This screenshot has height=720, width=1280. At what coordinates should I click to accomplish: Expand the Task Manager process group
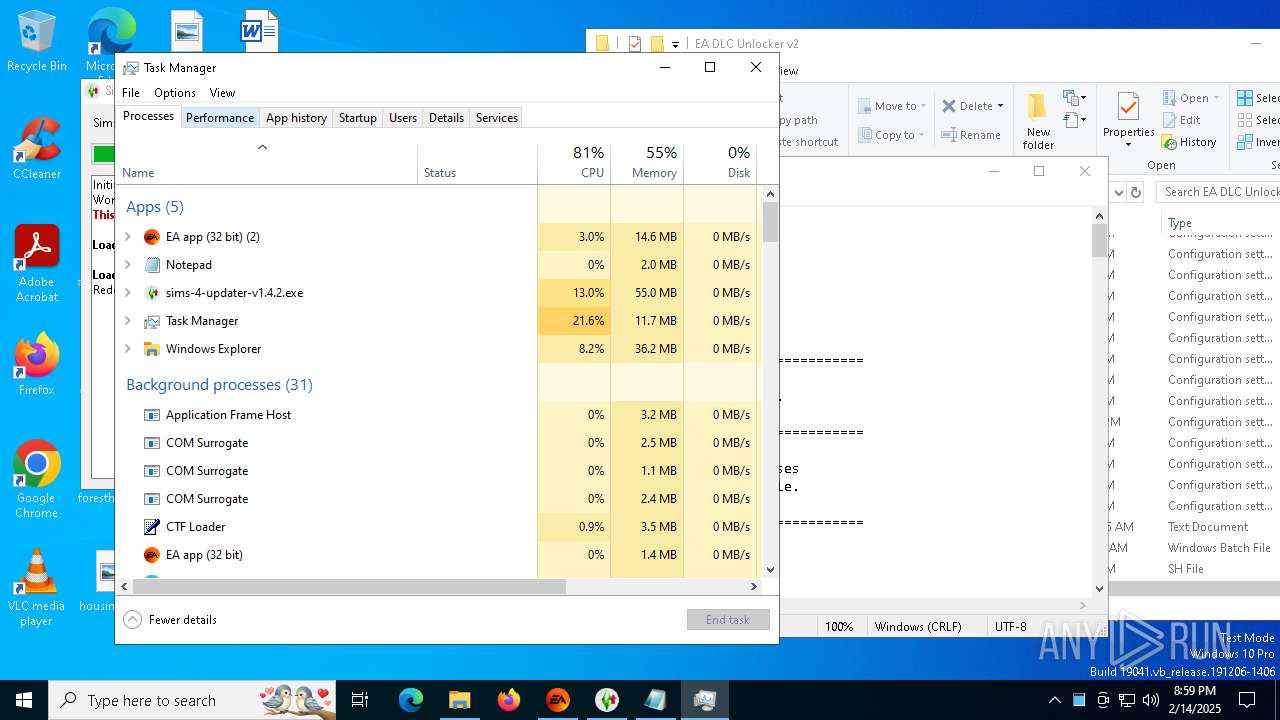[127, 321]
